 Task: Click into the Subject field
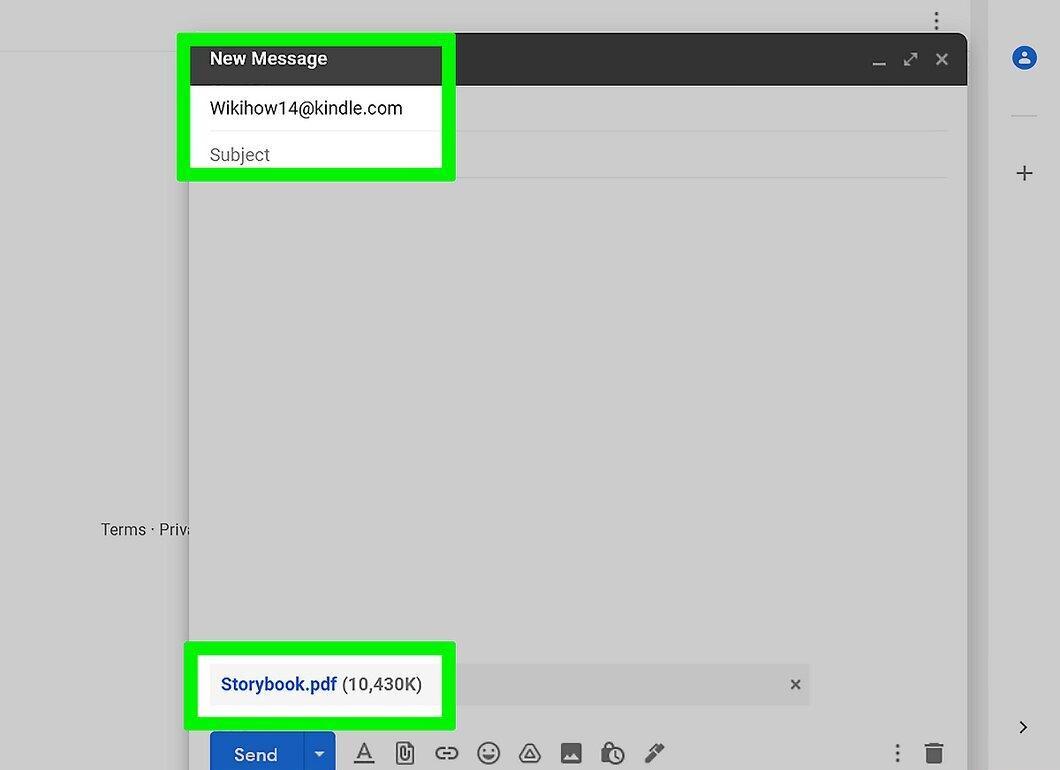point(578,155)
